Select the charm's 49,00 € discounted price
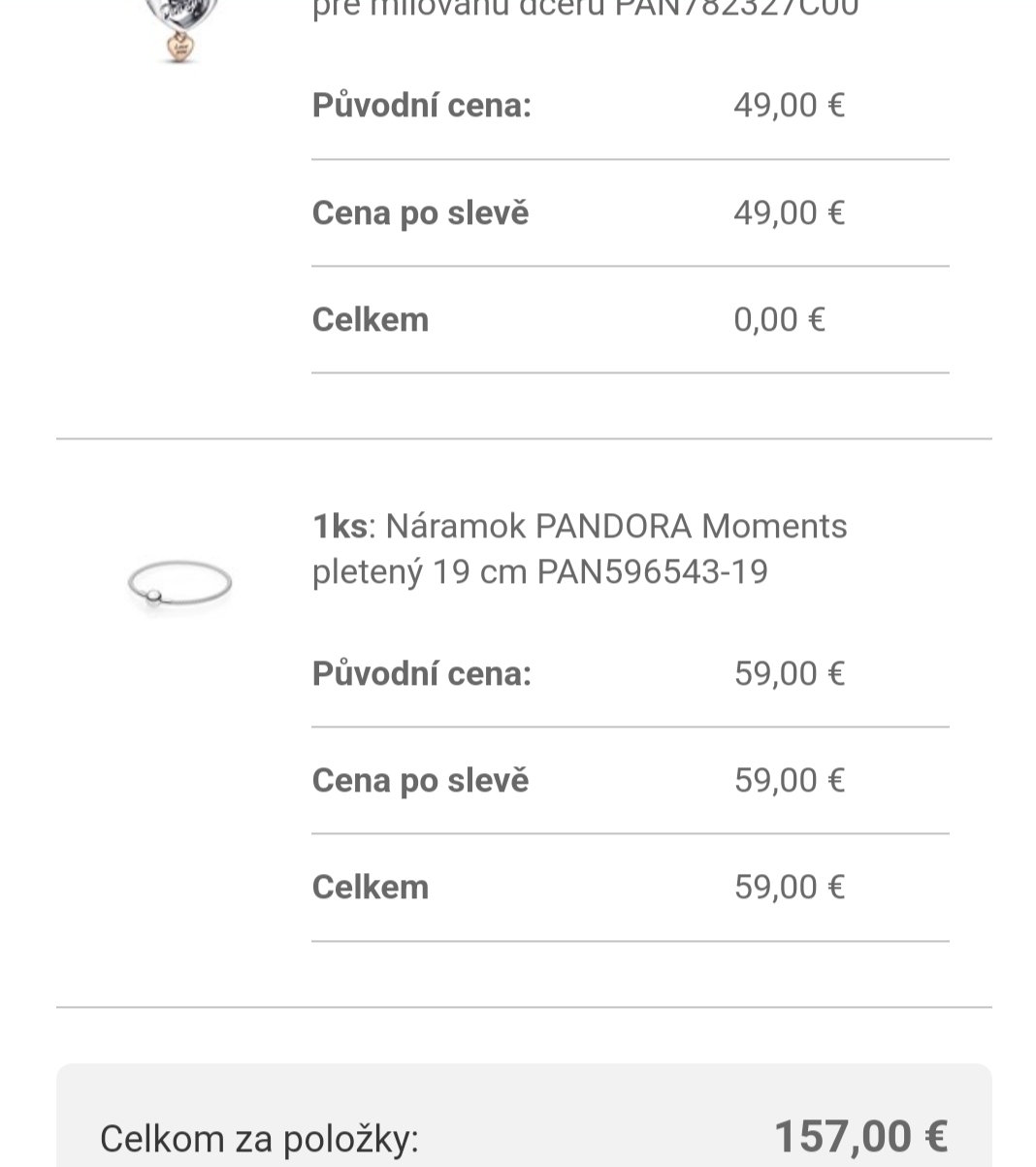1036x1167 pixels. 789,212
